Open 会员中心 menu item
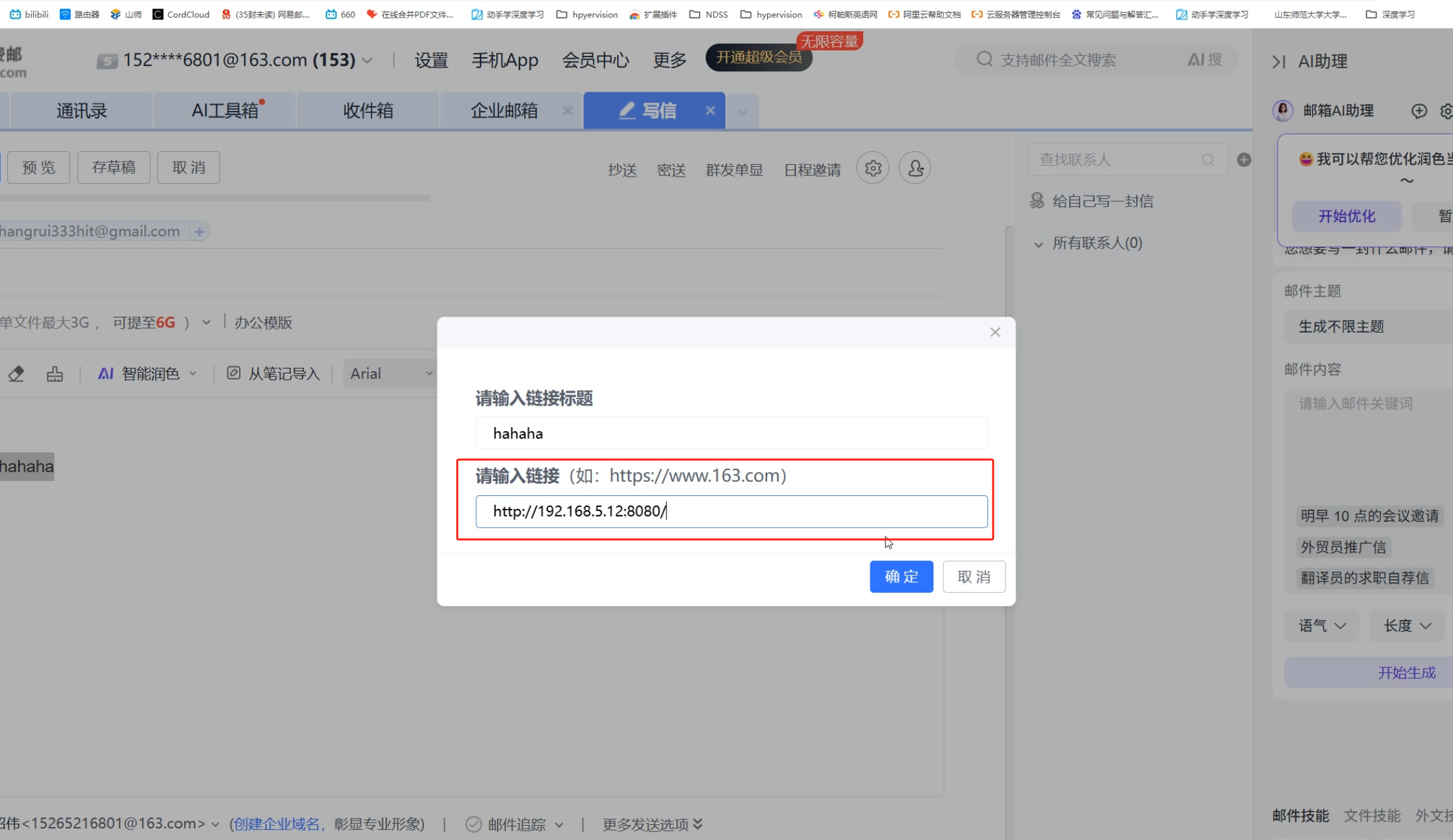1453x840 pixels. coord(595,60)
